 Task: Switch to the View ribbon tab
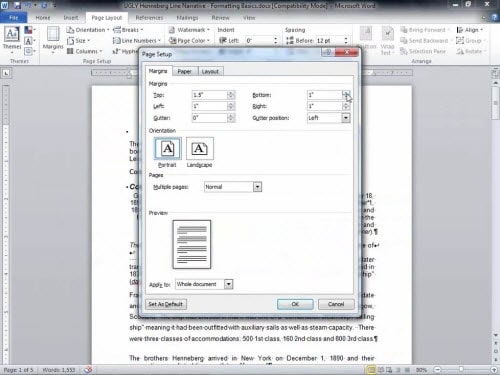pos(249,18)
